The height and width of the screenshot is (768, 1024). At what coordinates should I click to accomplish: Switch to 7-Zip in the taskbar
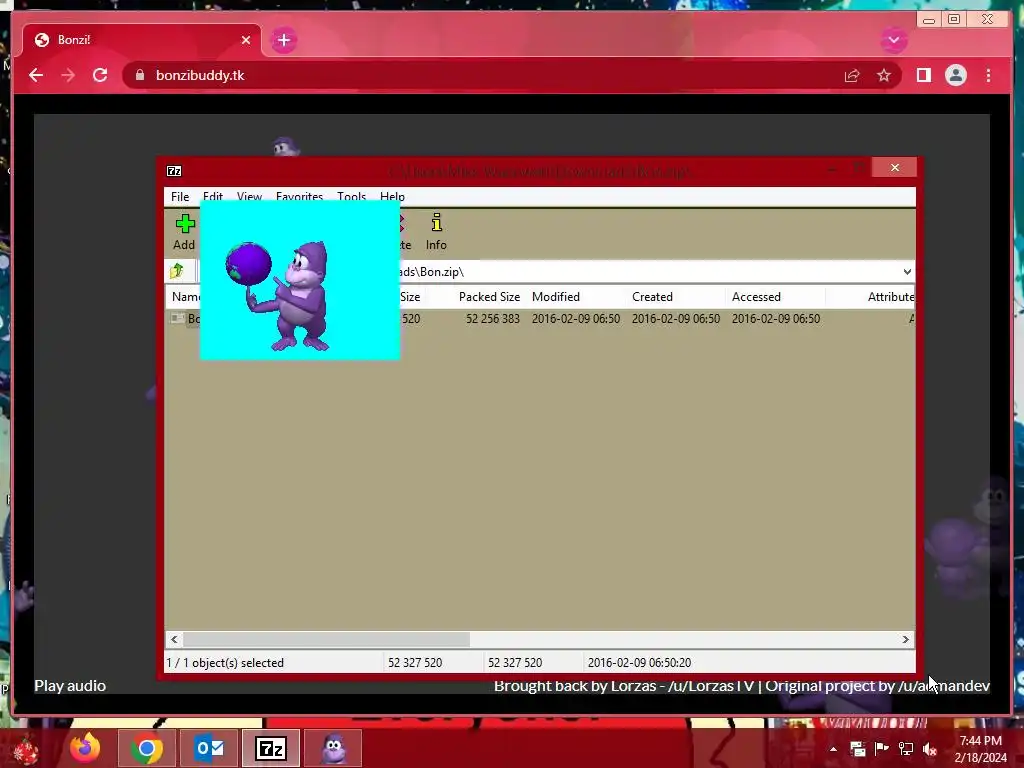coord(271,748)
